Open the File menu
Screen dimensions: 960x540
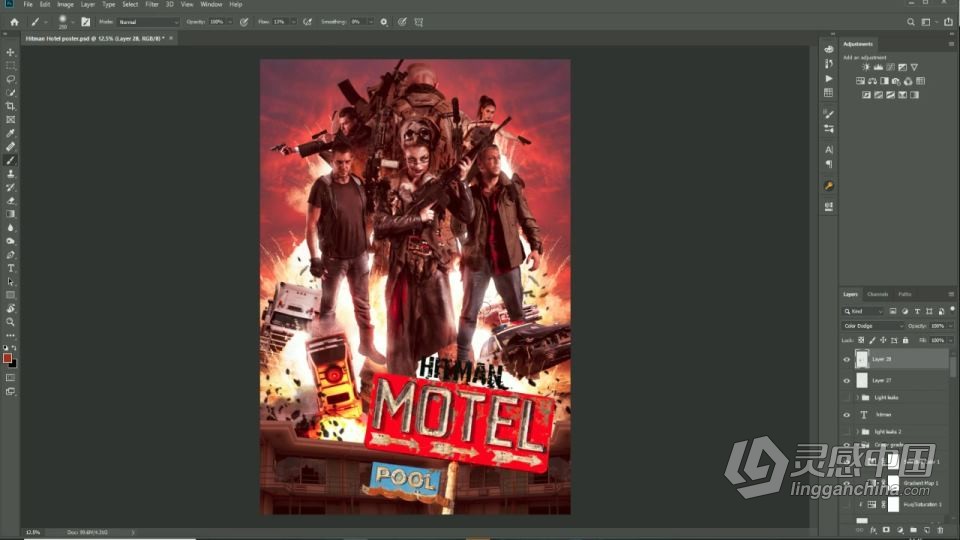(28, 4)
